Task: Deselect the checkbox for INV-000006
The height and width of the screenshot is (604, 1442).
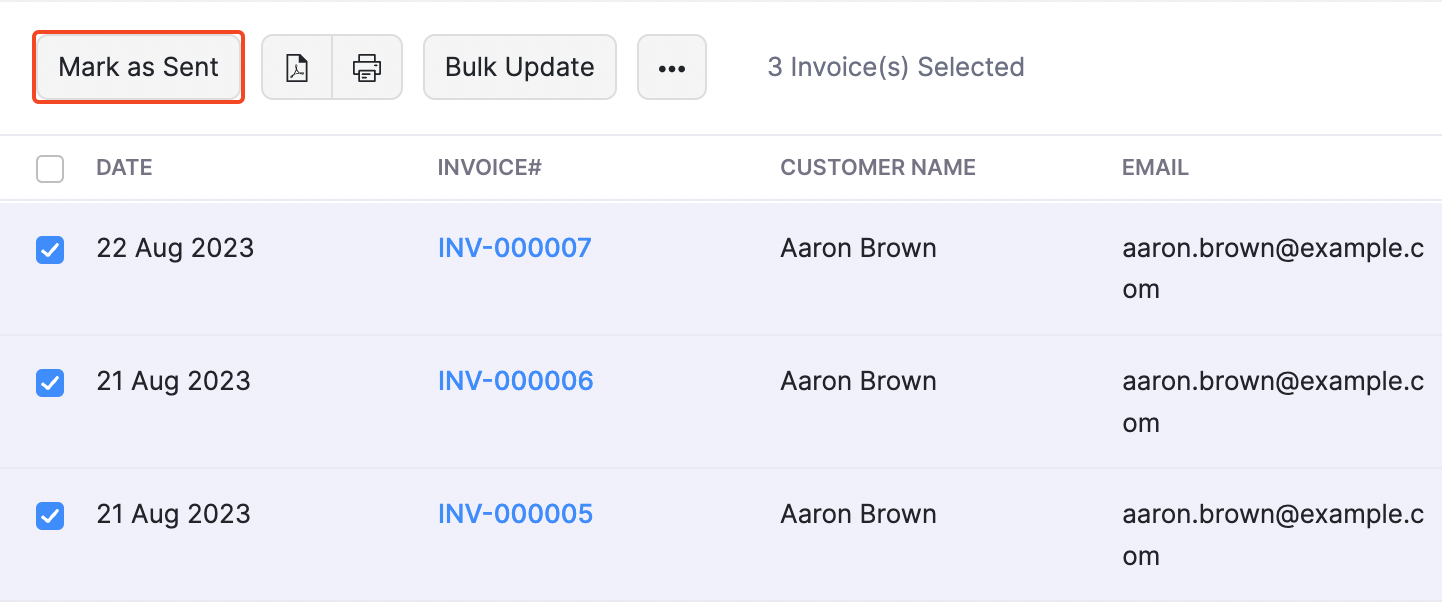Action: [50, 383]
